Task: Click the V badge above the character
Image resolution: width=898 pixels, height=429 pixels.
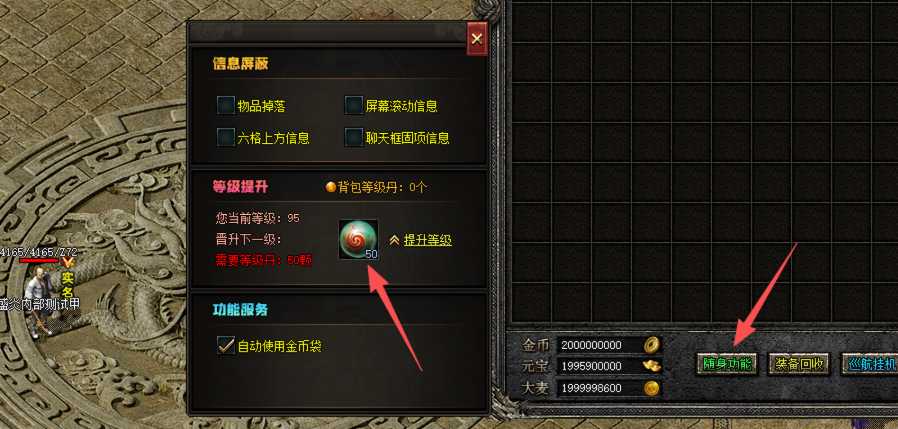Action: point(69,263)
